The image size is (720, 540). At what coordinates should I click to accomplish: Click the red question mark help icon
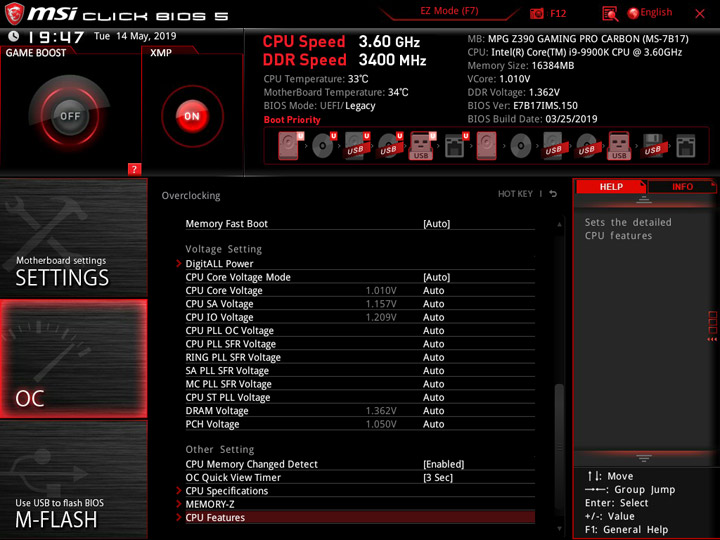click(134, 169)
